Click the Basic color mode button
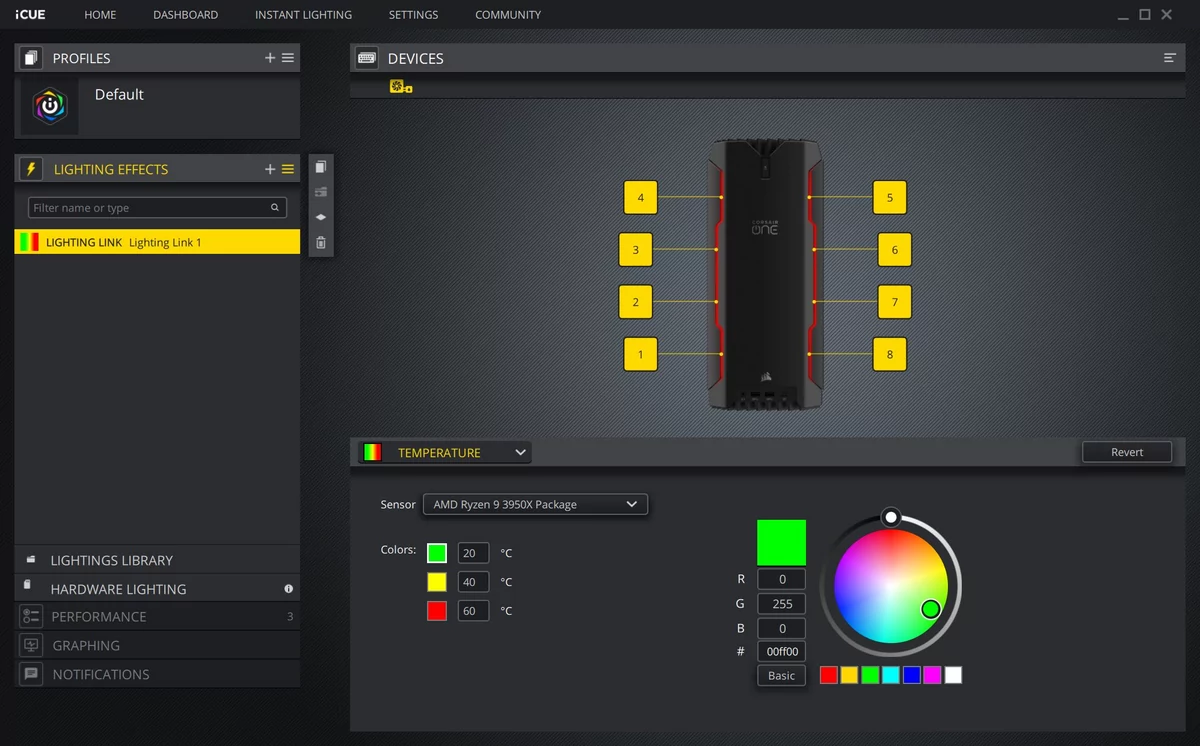Screen dimensions: 1200x746 (x=781, y=675)
